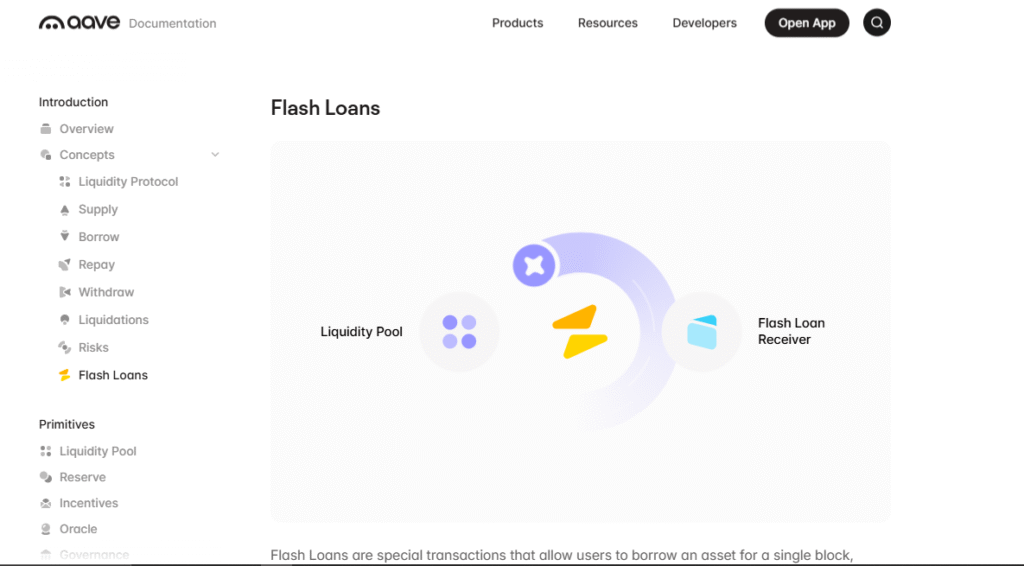Viewport: 1024px width, 566px height.
Task: Click the Overview sidebar icon
Action: pos(45,129)
